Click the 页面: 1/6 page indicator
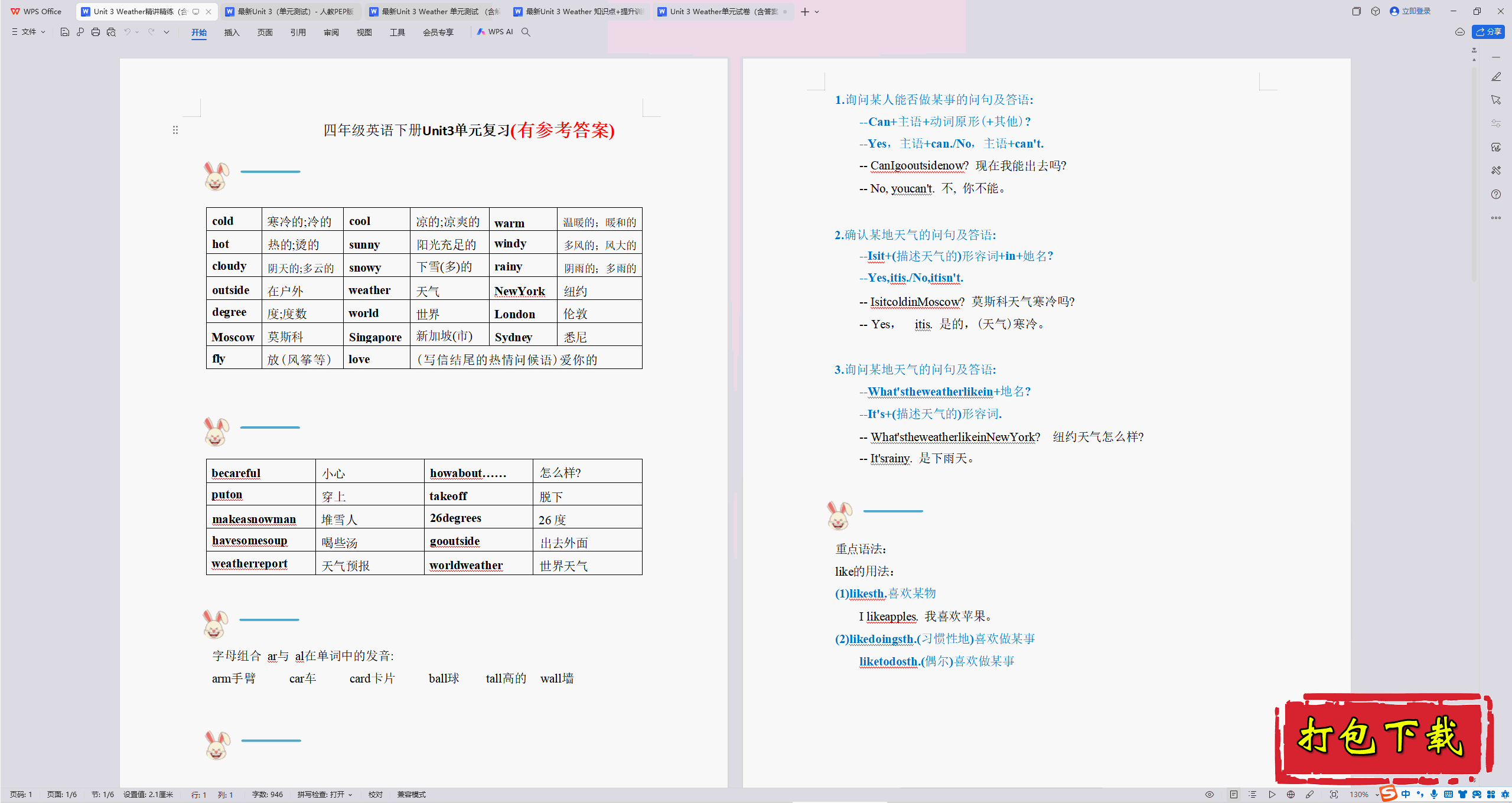This screenshot has width=1512, height=803. [62, 795]
